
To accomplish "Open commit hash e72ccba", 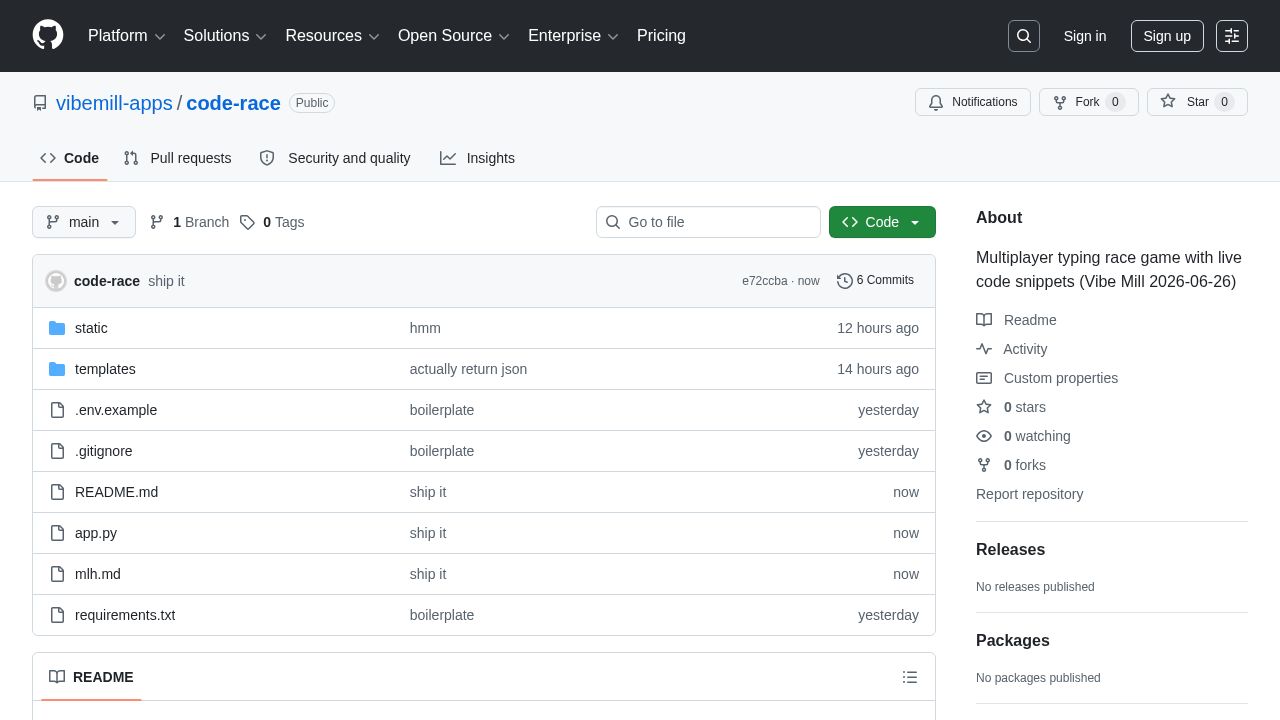I will [x=765, y=281].
